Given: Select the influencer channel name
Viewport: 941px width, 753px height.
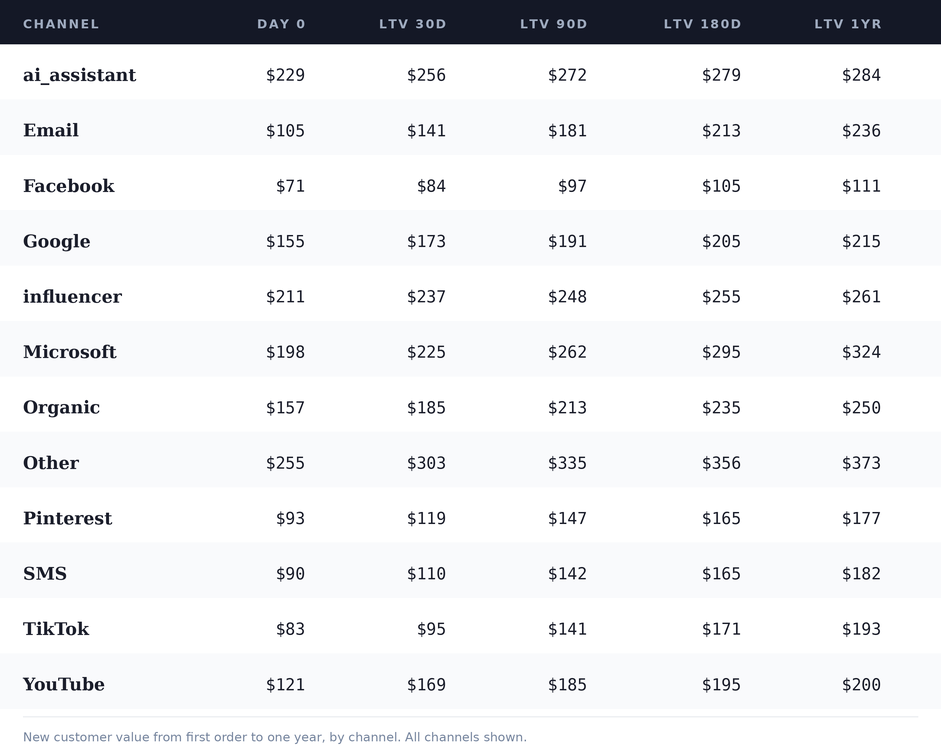Looking at the screenshot, I should pos(73,296).
